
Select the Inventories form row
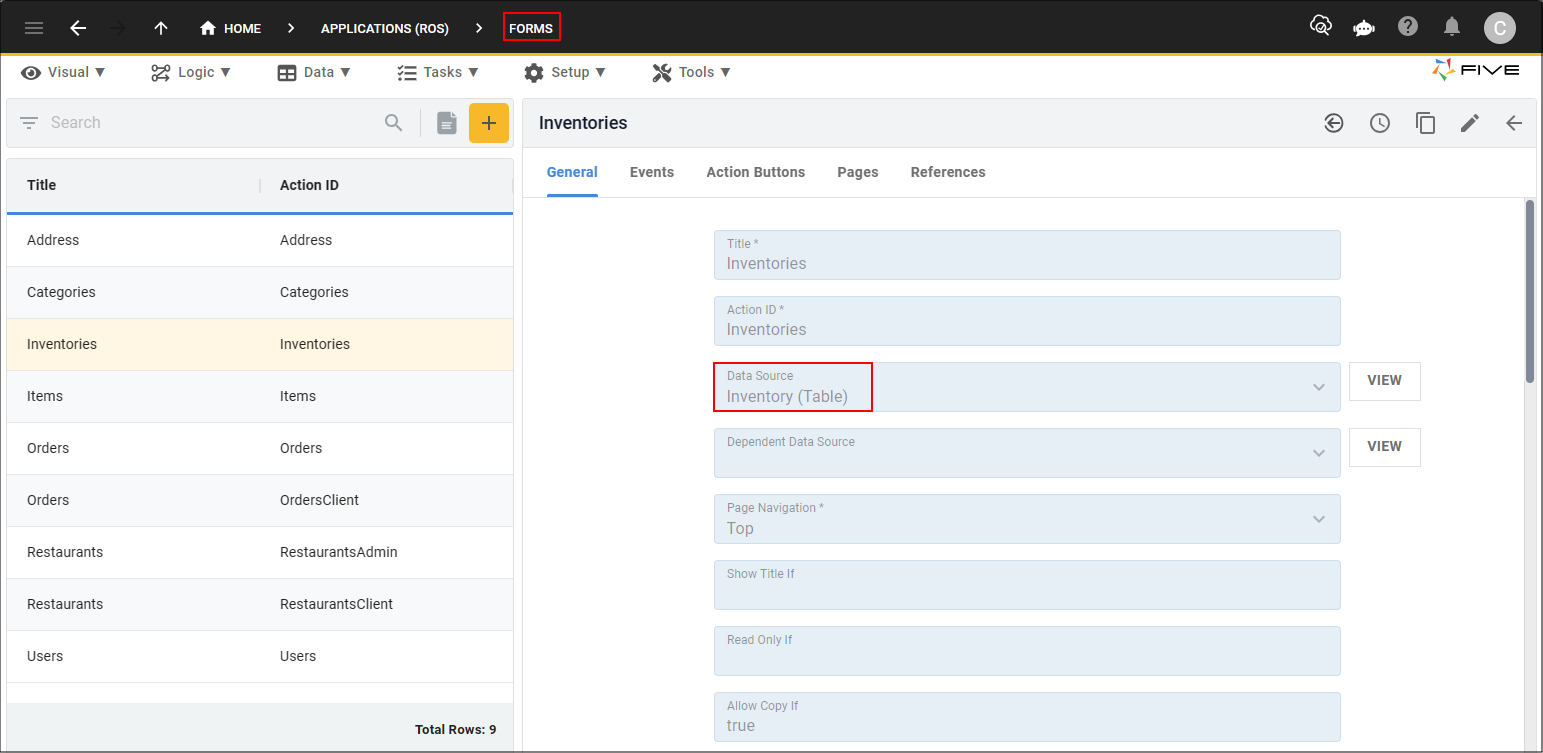(x=260, y=344)
